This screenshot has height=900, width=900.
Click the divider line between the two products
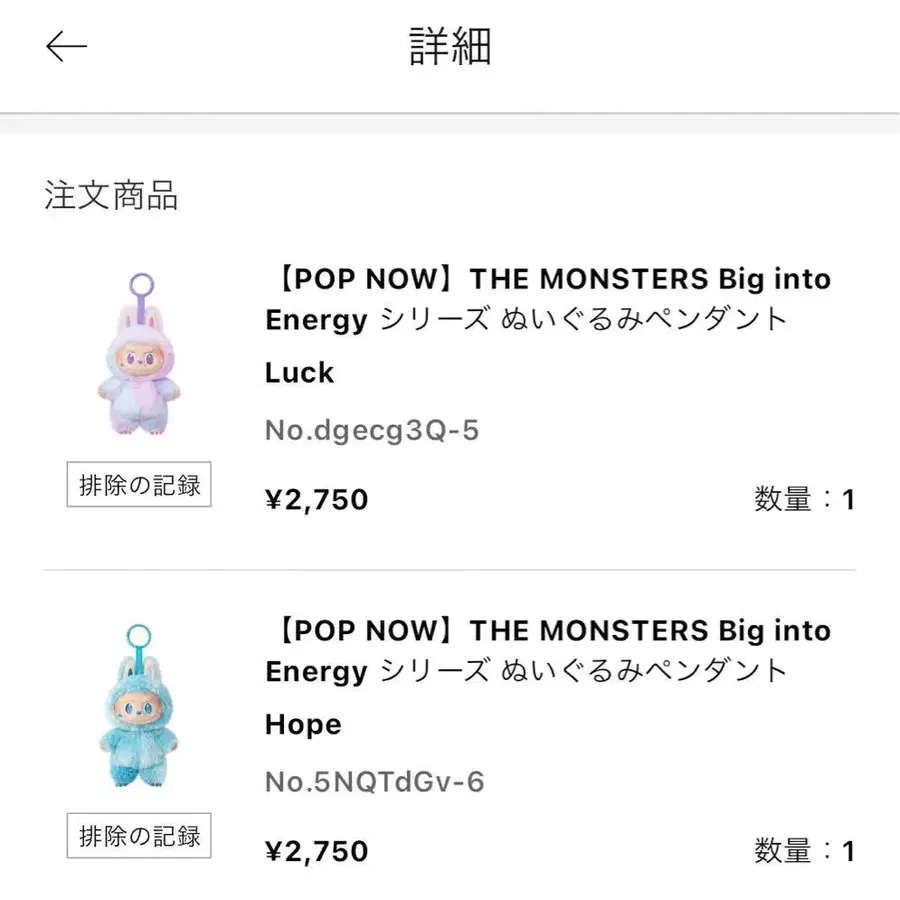[x=449, y=570]
